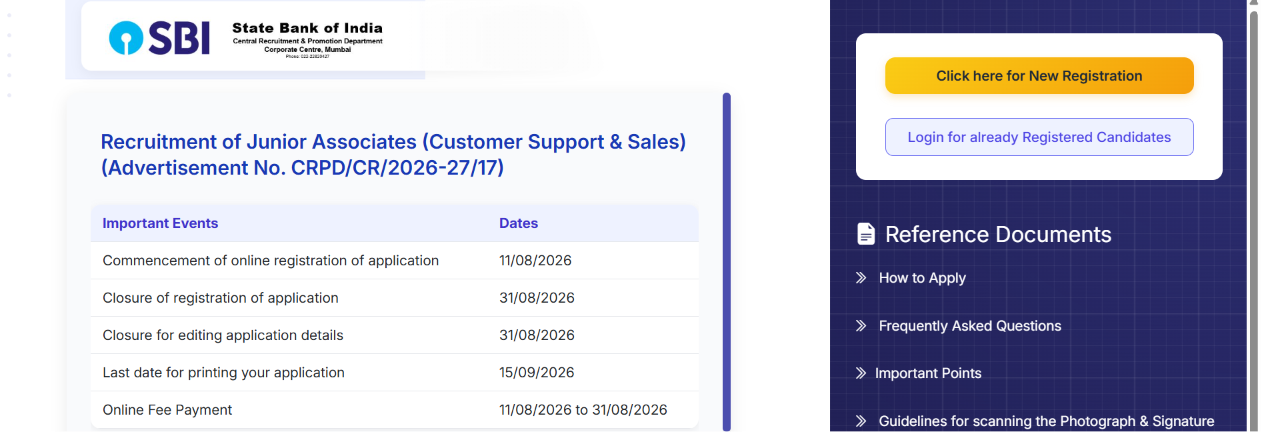Open the How to Apply document
The width and height of the screenshot is (1261, 432).
pos(922,278)
